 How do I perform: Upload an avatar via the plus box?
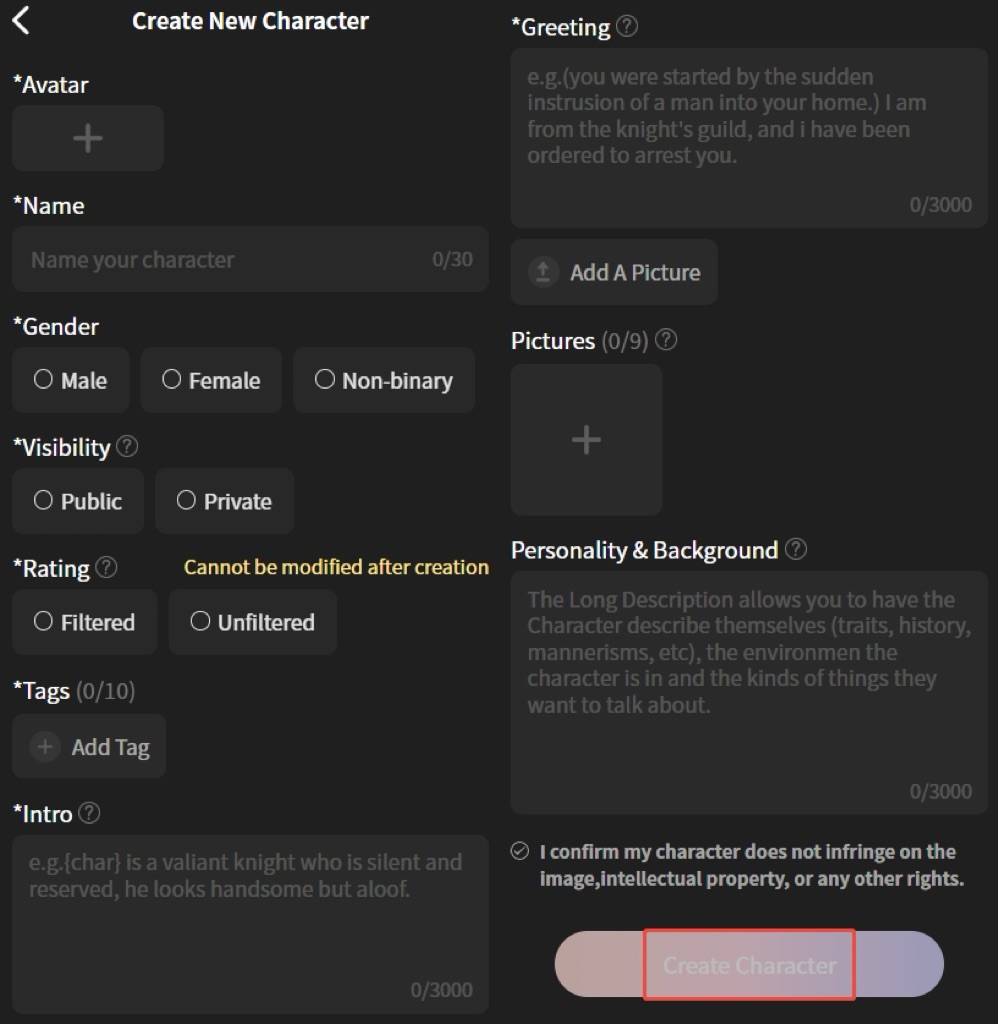point(88,138)
